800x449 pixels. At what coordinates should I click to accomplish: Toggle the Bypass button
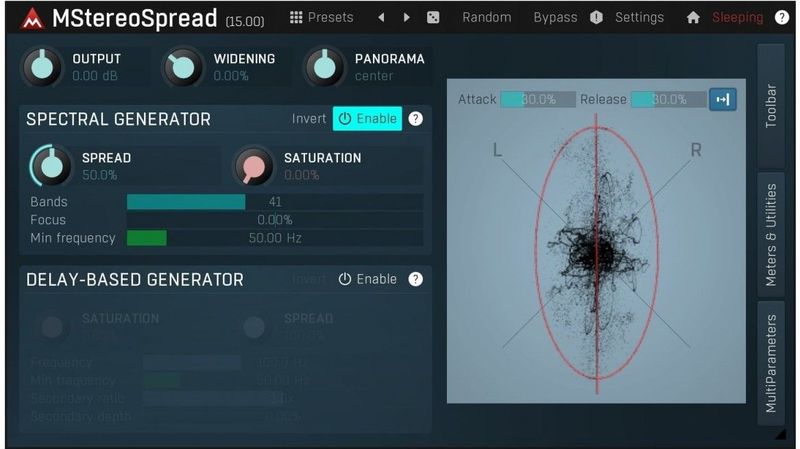555,18
